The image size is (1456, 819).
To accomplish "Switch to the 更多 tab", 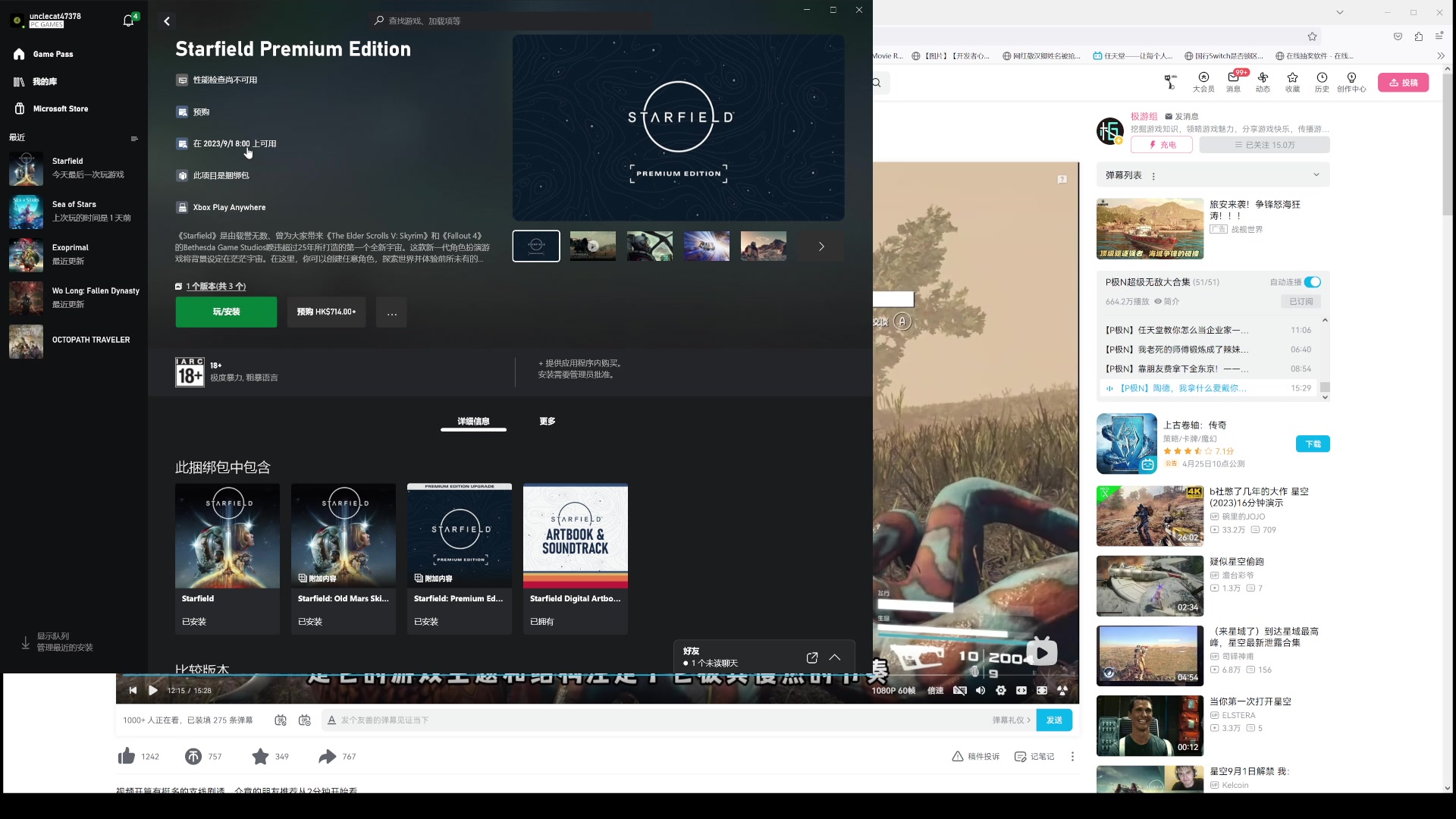I will click(x=548, y=421).
